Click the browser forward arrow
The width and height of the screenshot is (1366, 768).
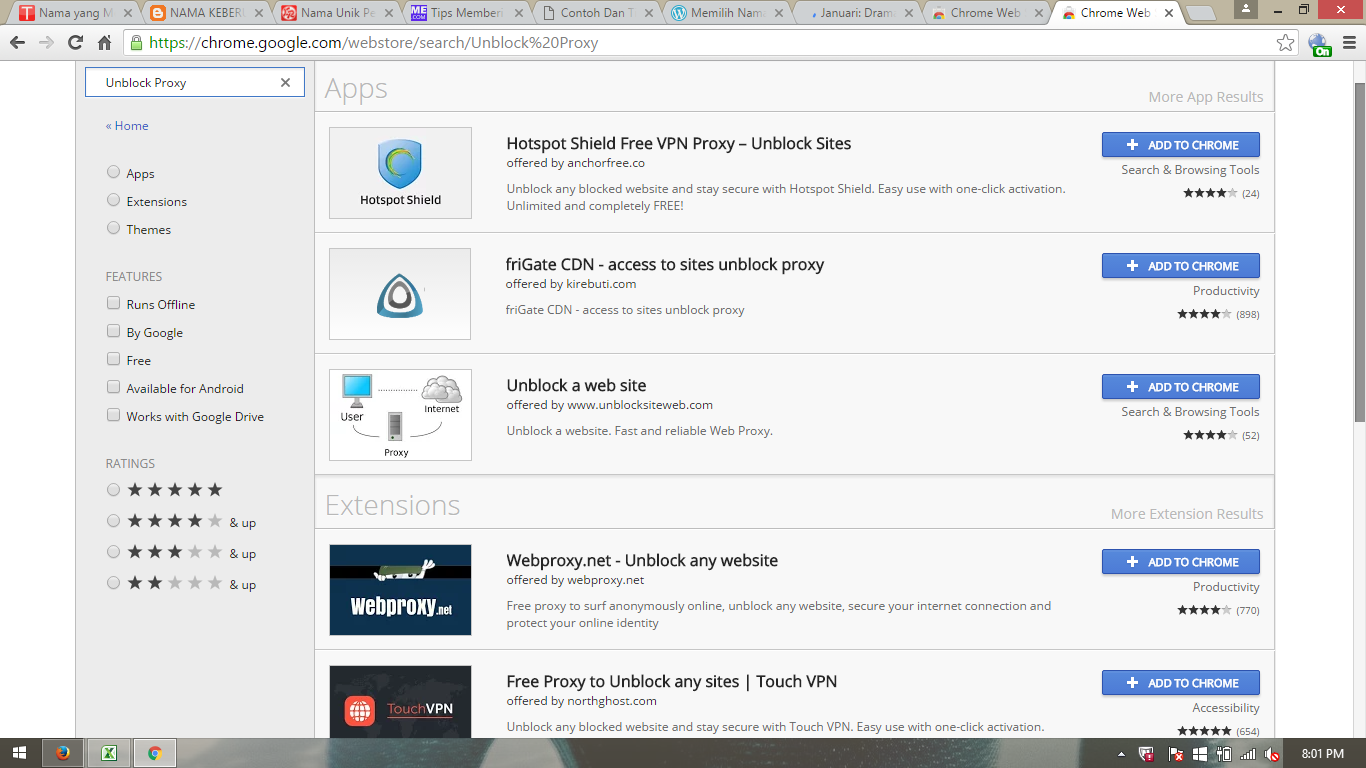tap(46, 43)
